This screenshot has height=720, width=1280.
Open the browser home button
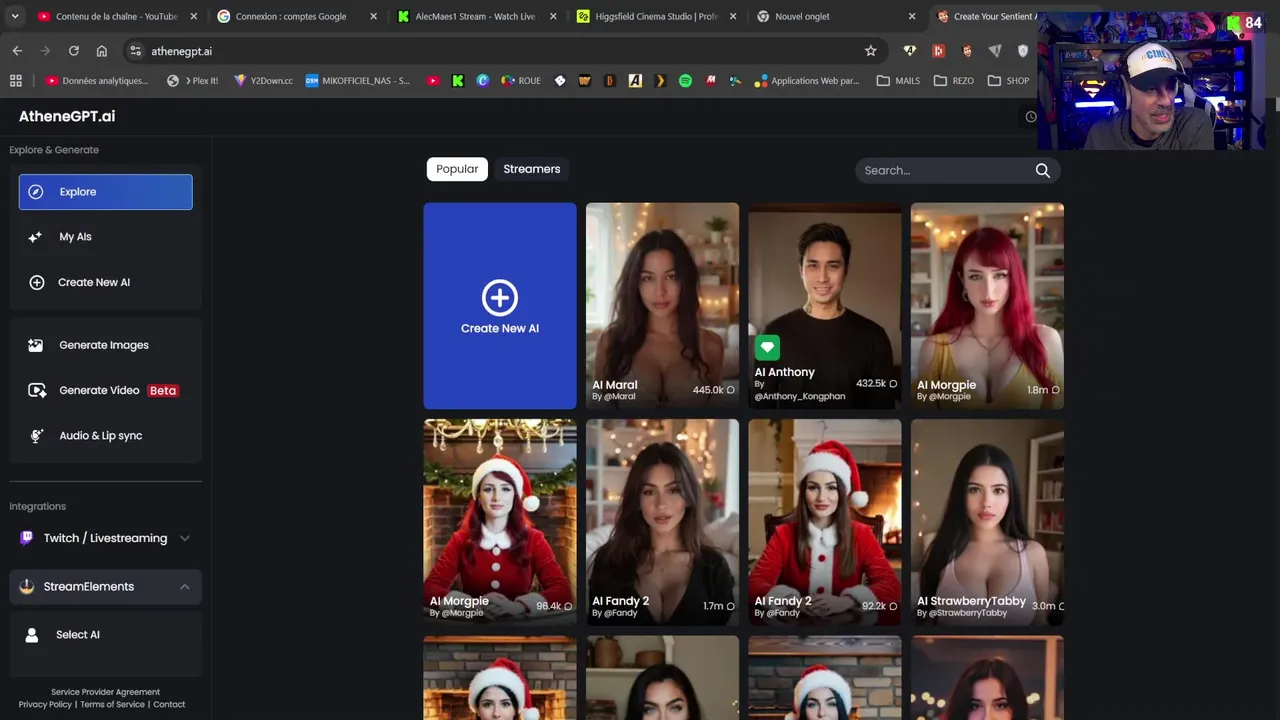101,51
